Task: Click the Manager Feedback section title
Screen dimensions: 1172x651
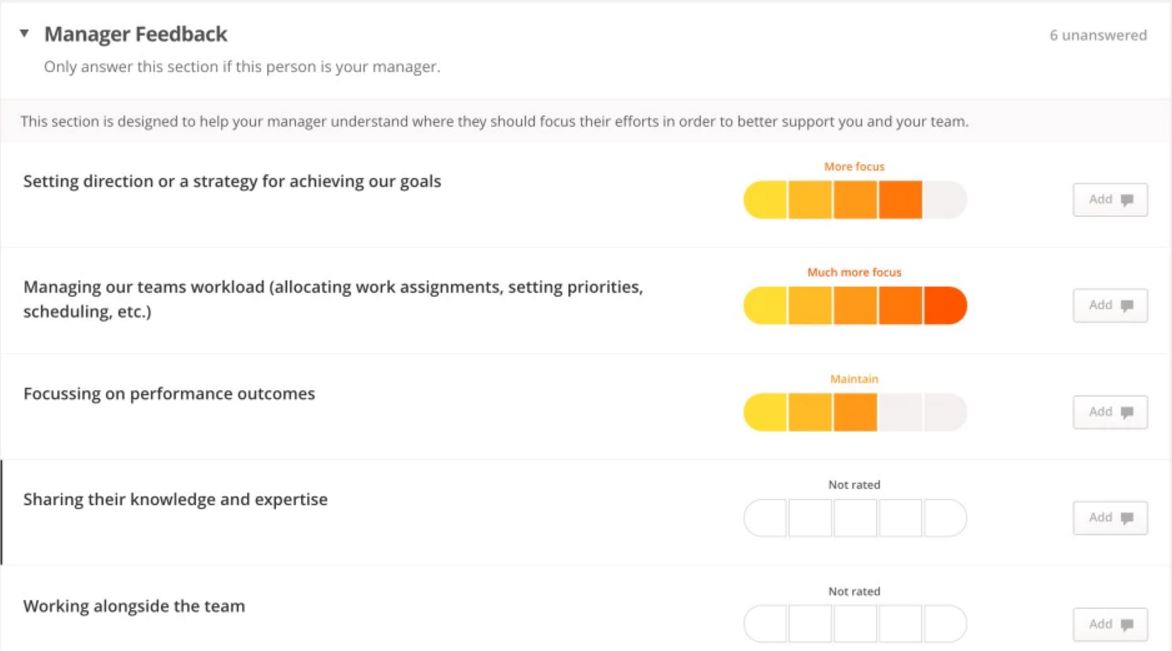Action: click(x=136, y=34)
